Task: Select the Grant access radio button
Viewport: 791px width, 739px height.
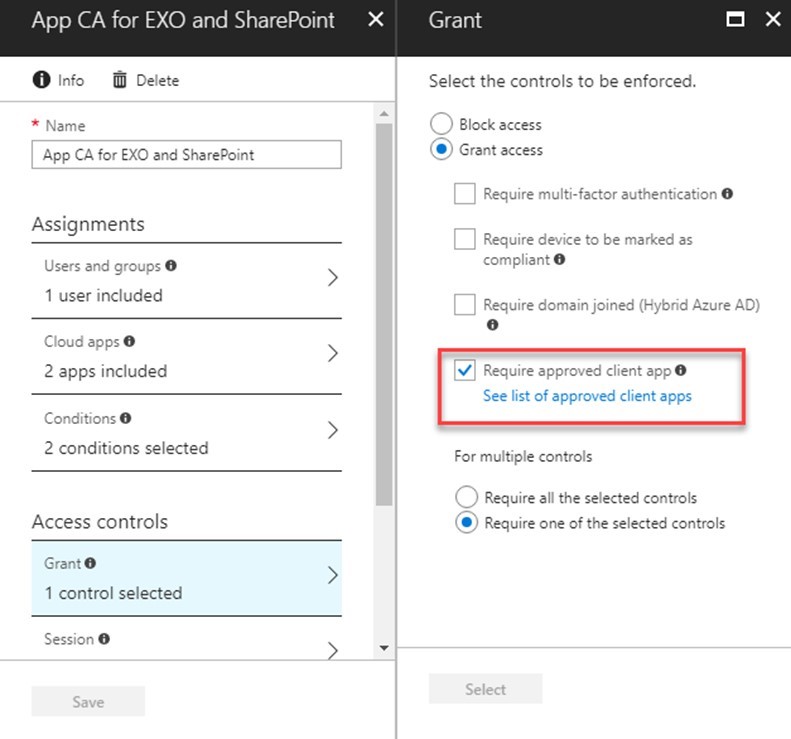Action: pyautogui.click(x=441, y=149)
